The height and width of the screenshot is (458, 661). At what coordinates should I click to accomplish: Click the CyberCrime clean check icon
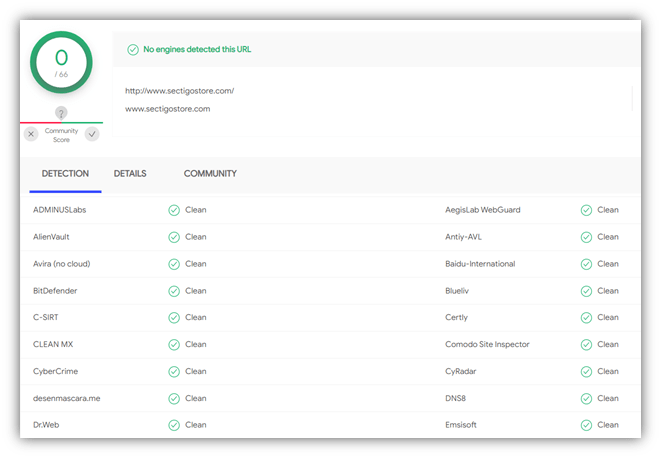[174, 372]
